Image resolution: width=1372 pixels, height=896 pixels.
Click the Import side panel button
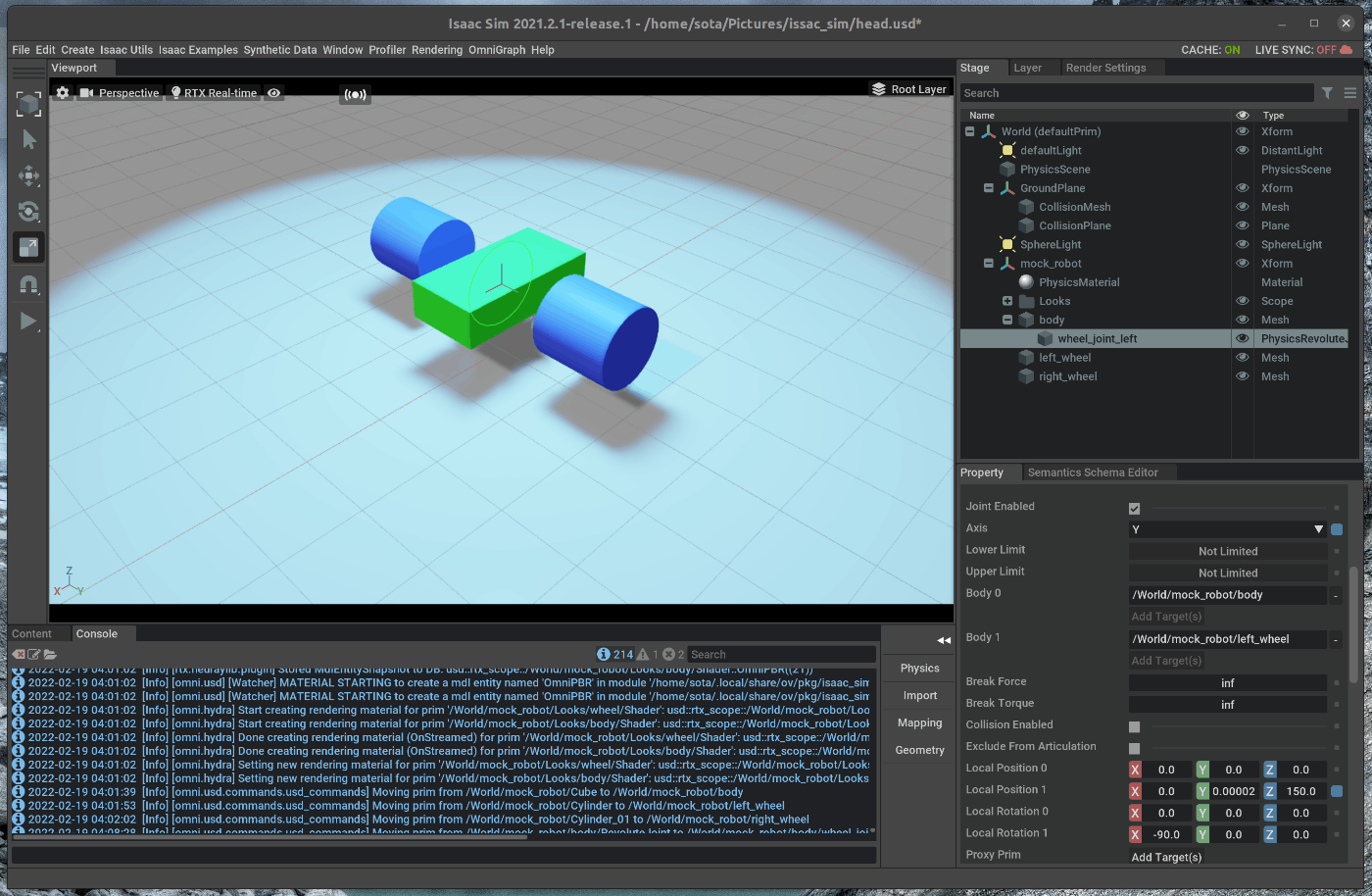point(920,696)
